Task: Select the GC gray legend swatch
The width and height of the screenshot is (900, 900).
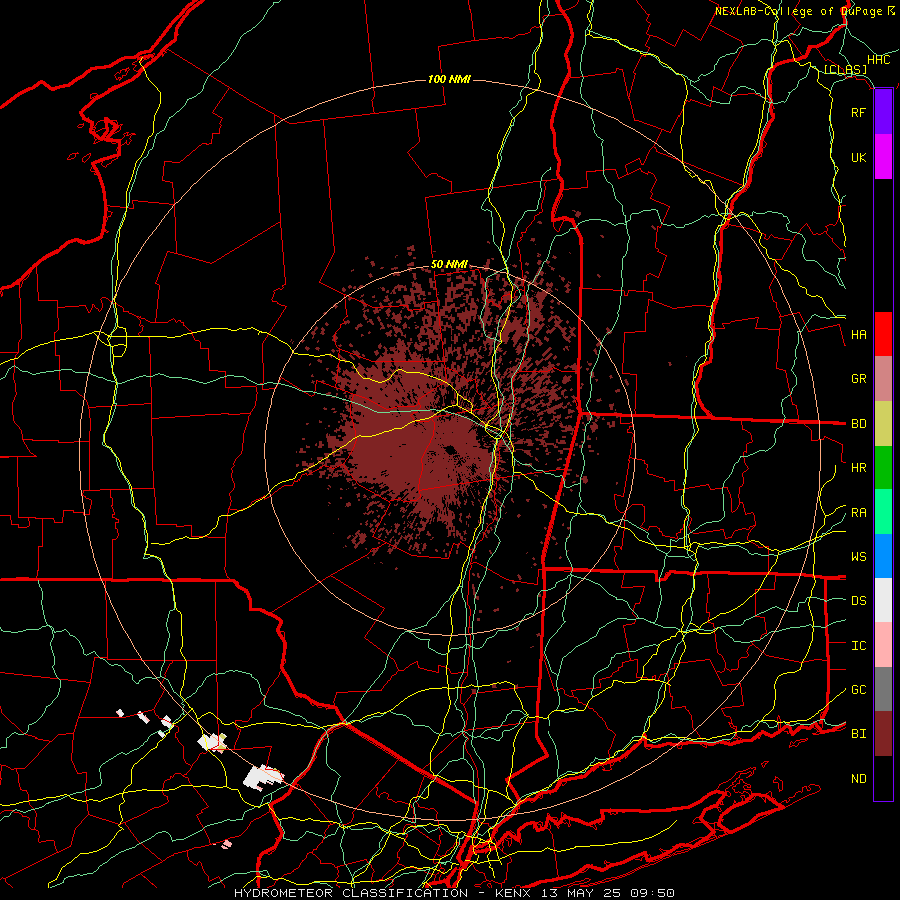Action: [x=883, y=689]
